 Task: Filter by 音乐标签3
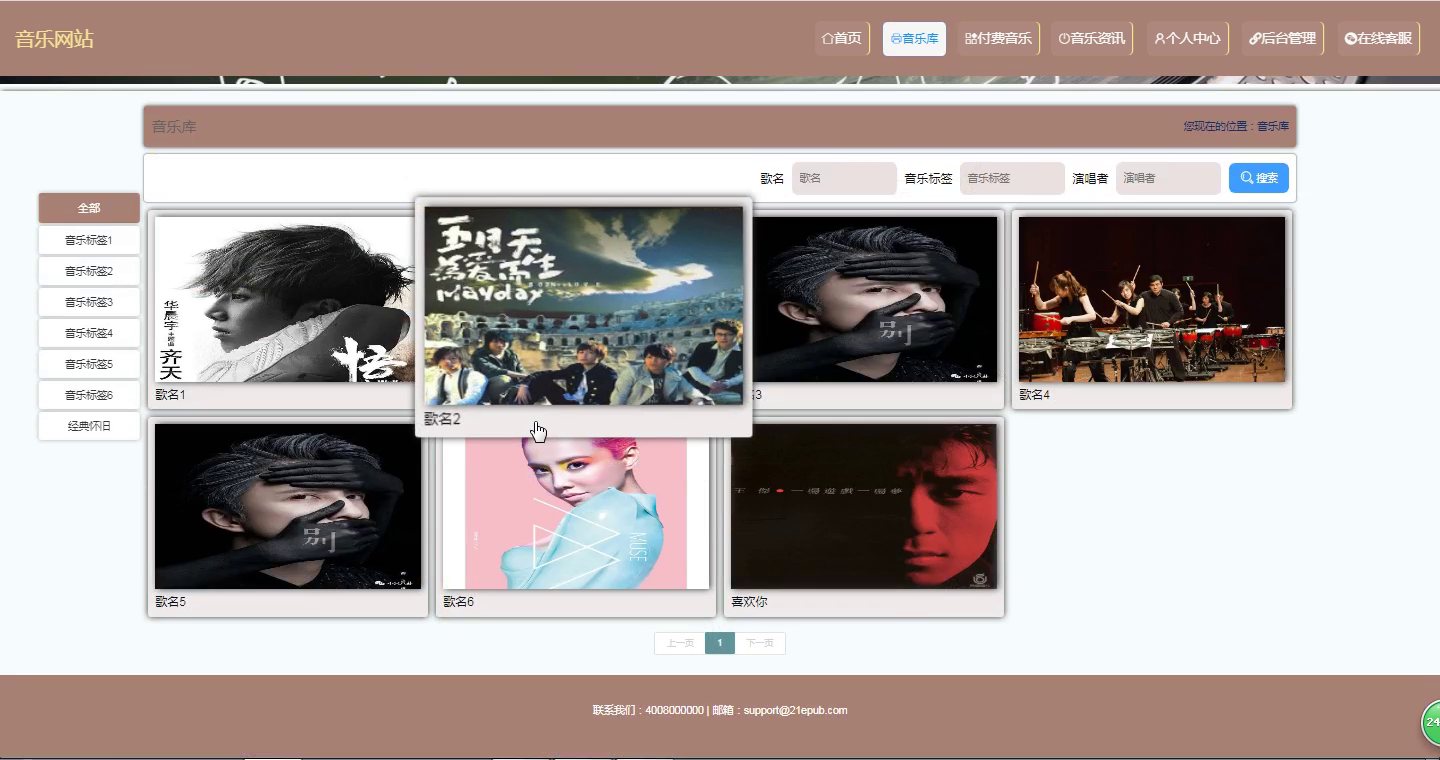(89, 302)
